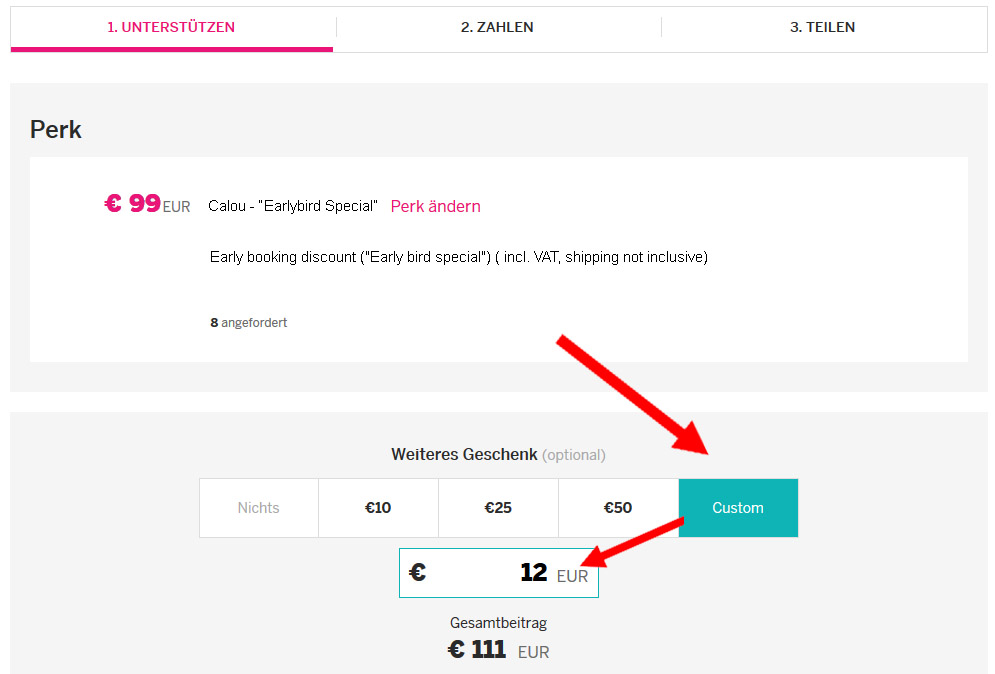Viewport: 995px width, 674px height.
Task: Click the pink € 99 perk price
Action: tap(133, 204)
